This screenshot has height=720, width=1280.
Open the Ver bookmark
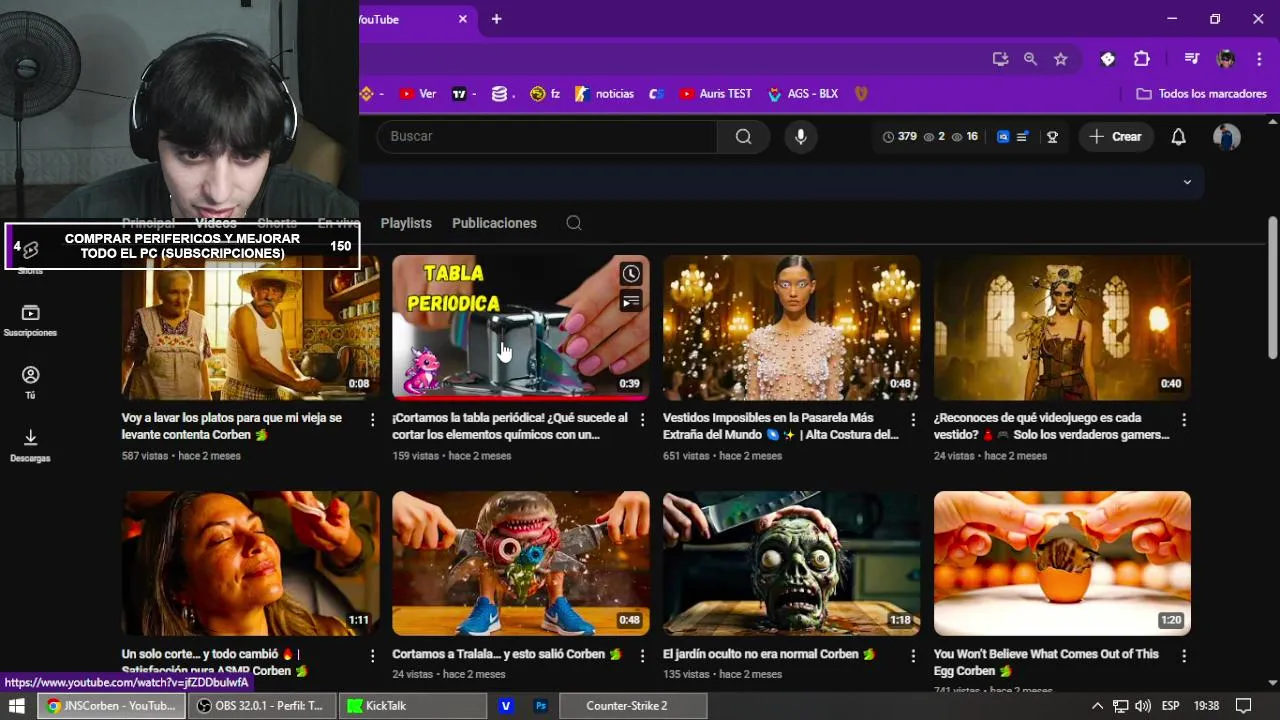click(417, 94)
